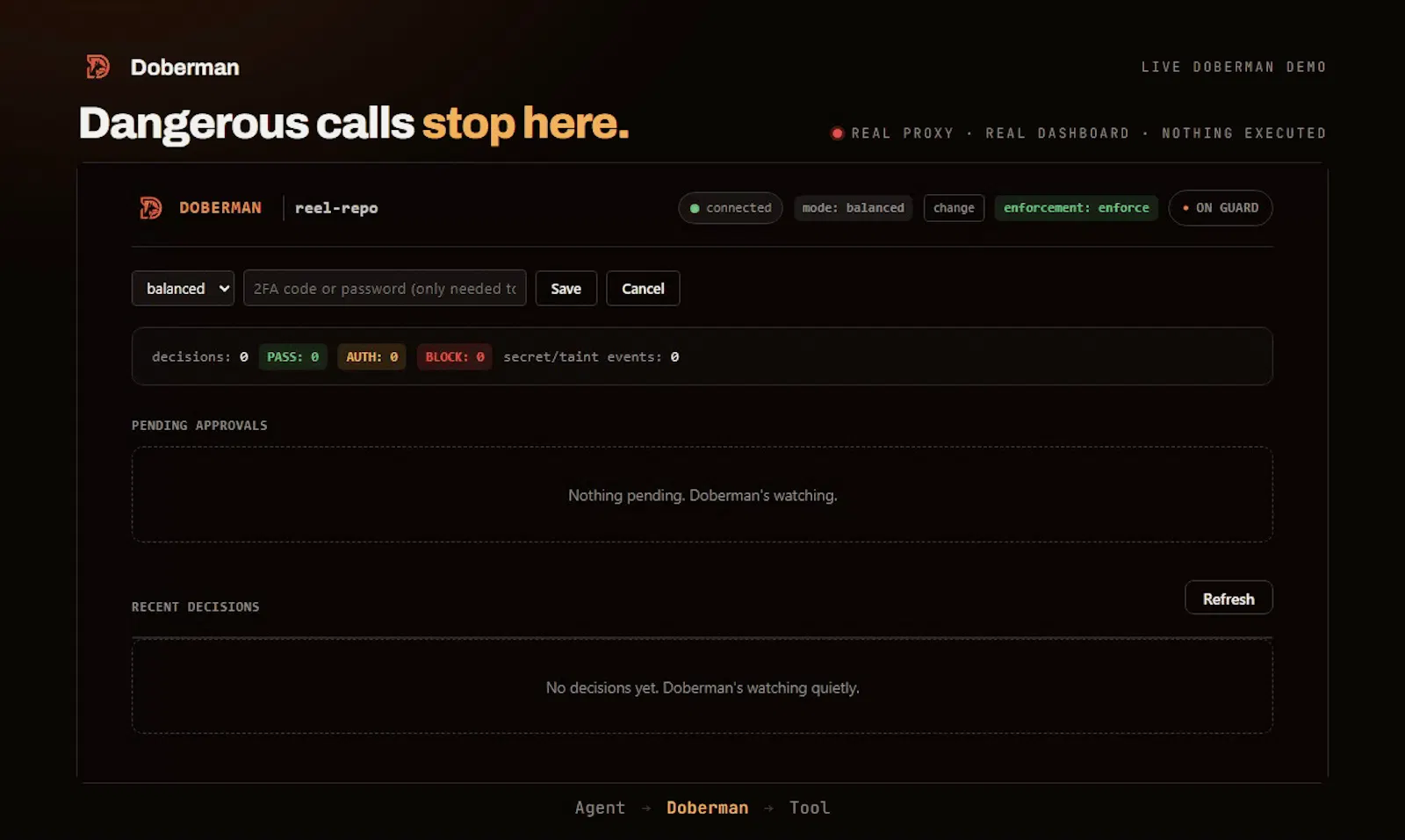Click the 'Nothing pending. Doberman's watching.' message
This screenshot has height=840, width=1405.
(702, 495)
